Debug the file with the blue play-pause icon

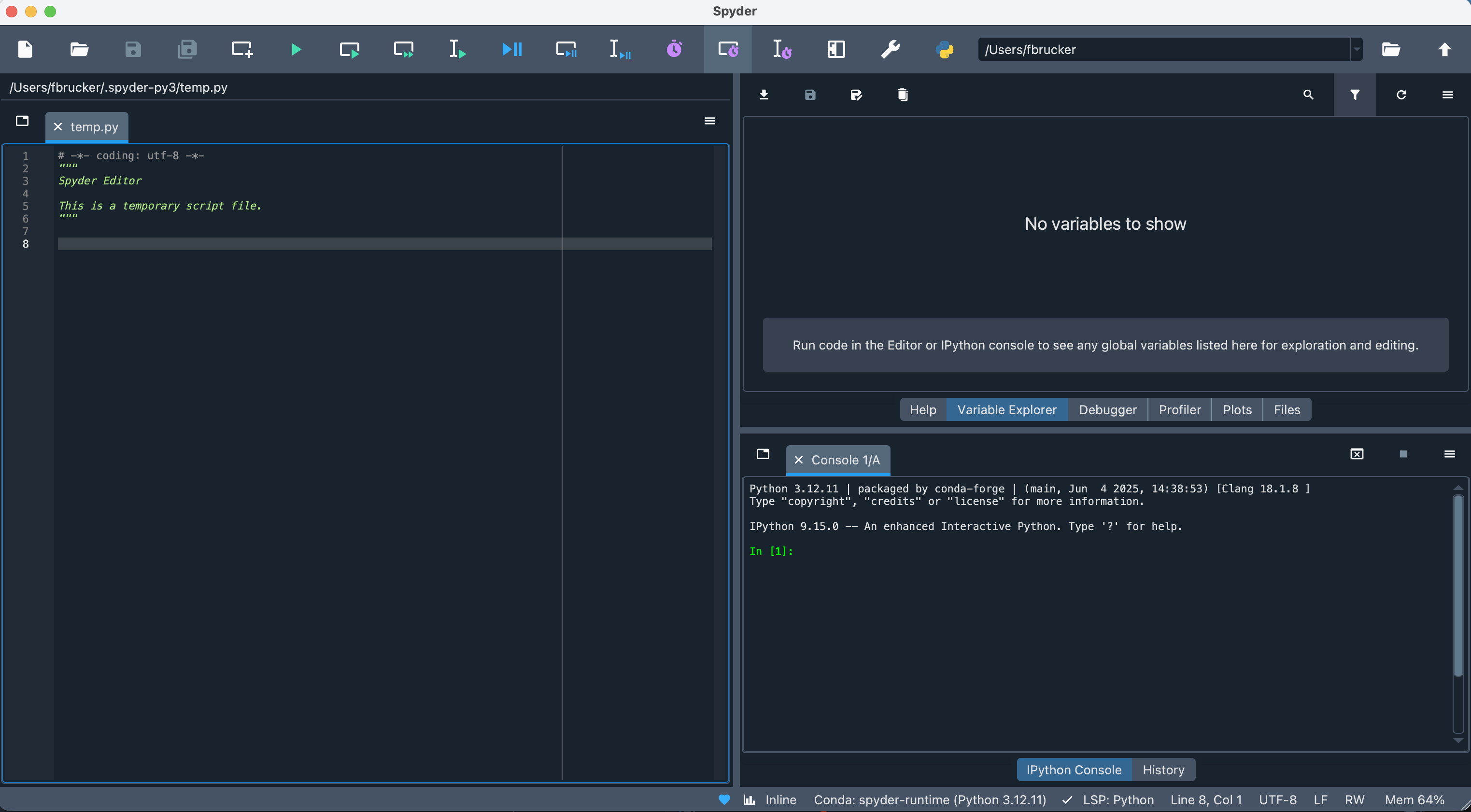tap(511, 49)
